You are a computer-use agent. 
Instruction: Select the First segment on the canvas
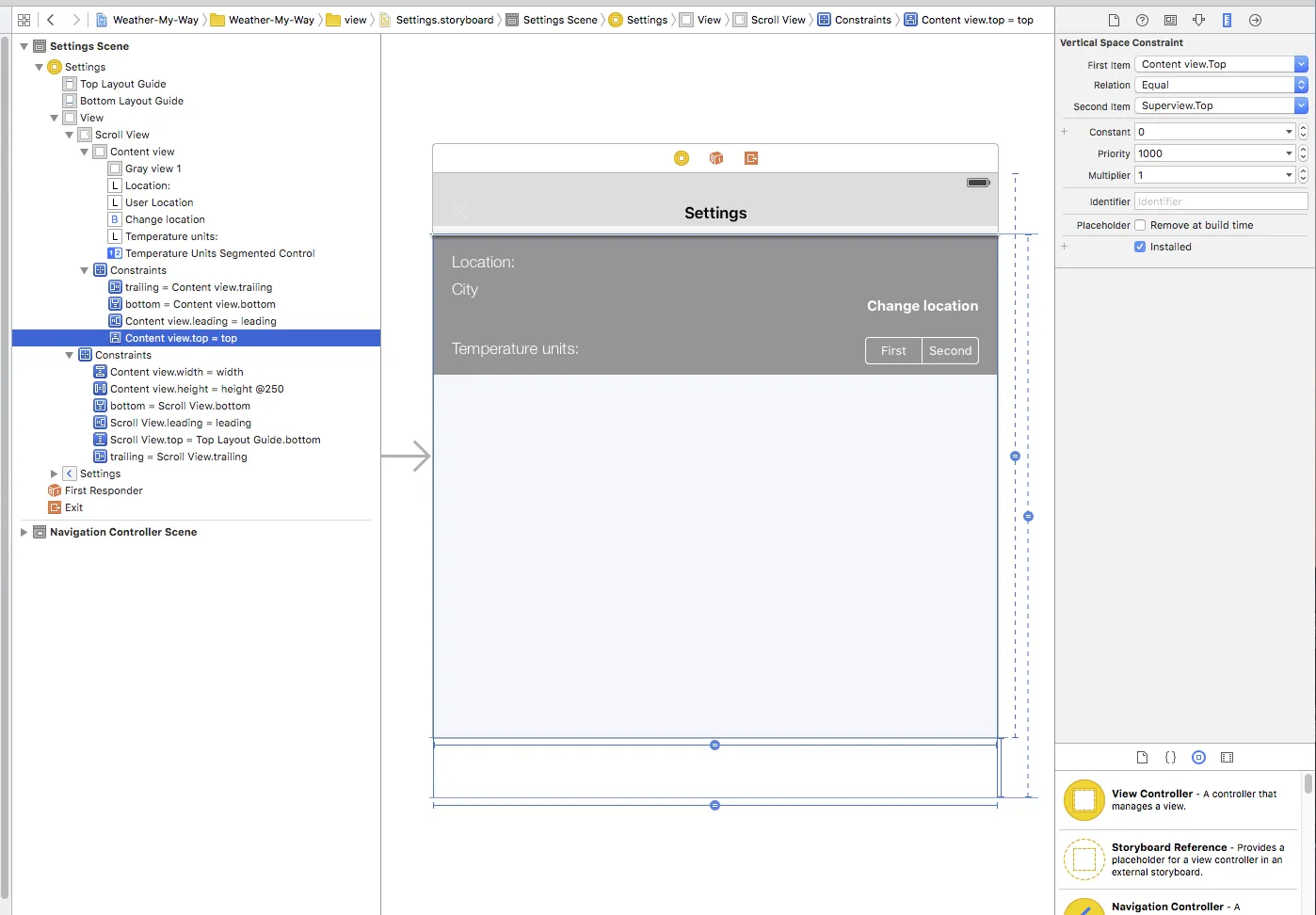pyautogui.click(x=893, y=350)
